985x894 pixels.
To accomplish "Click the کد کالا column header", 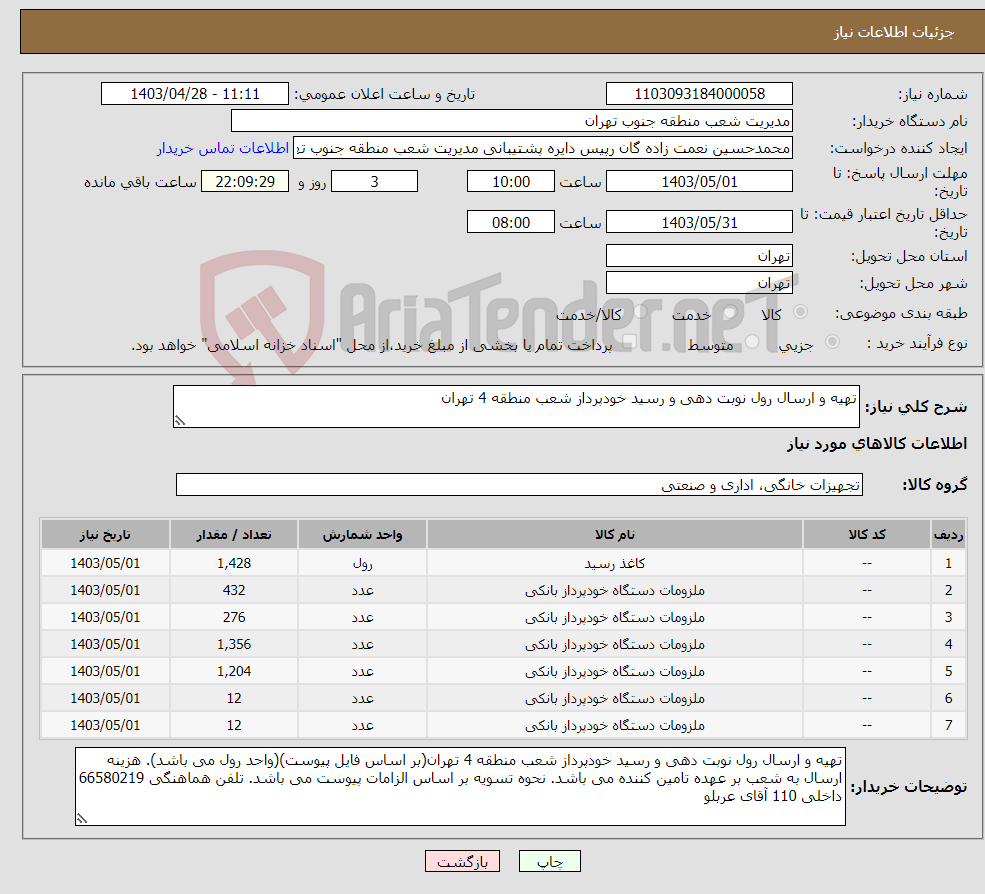I will point(867,535).
